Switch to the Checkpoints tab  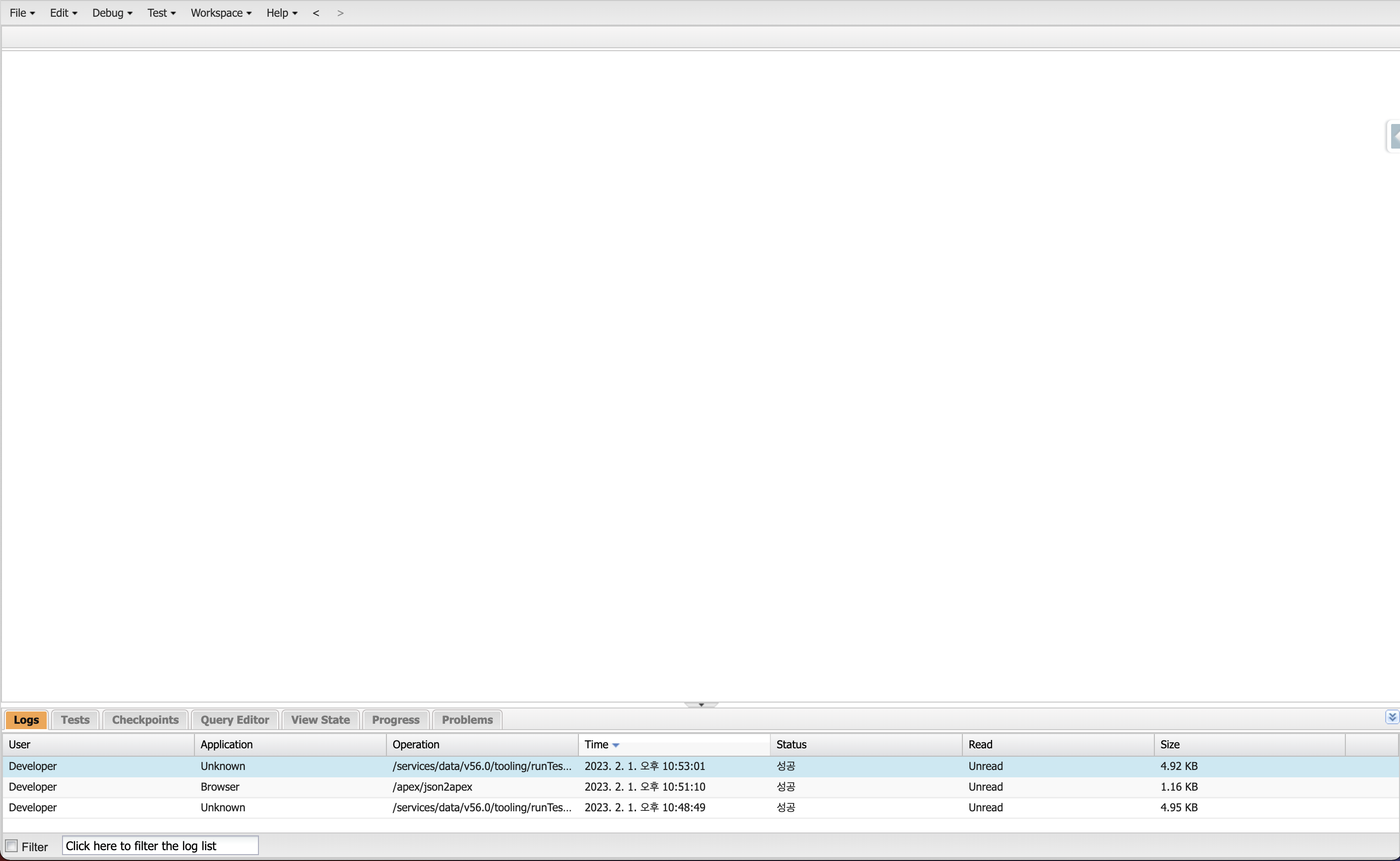click(145, 720)
